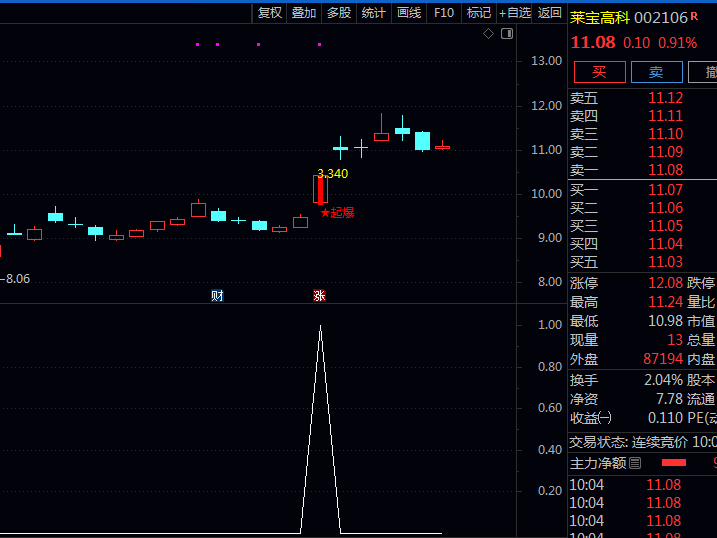Click the current price 11.08 header
Viewport: 717px width, 538px height.
[x=593, y=43]
